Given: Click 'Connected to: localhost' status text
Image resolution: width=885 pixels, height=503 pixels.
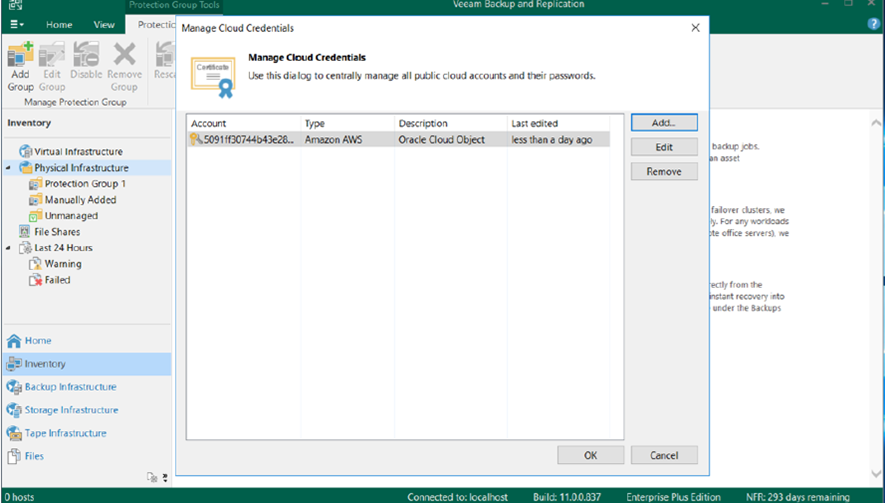Looking at the screenshot, I should pos(457,497).
